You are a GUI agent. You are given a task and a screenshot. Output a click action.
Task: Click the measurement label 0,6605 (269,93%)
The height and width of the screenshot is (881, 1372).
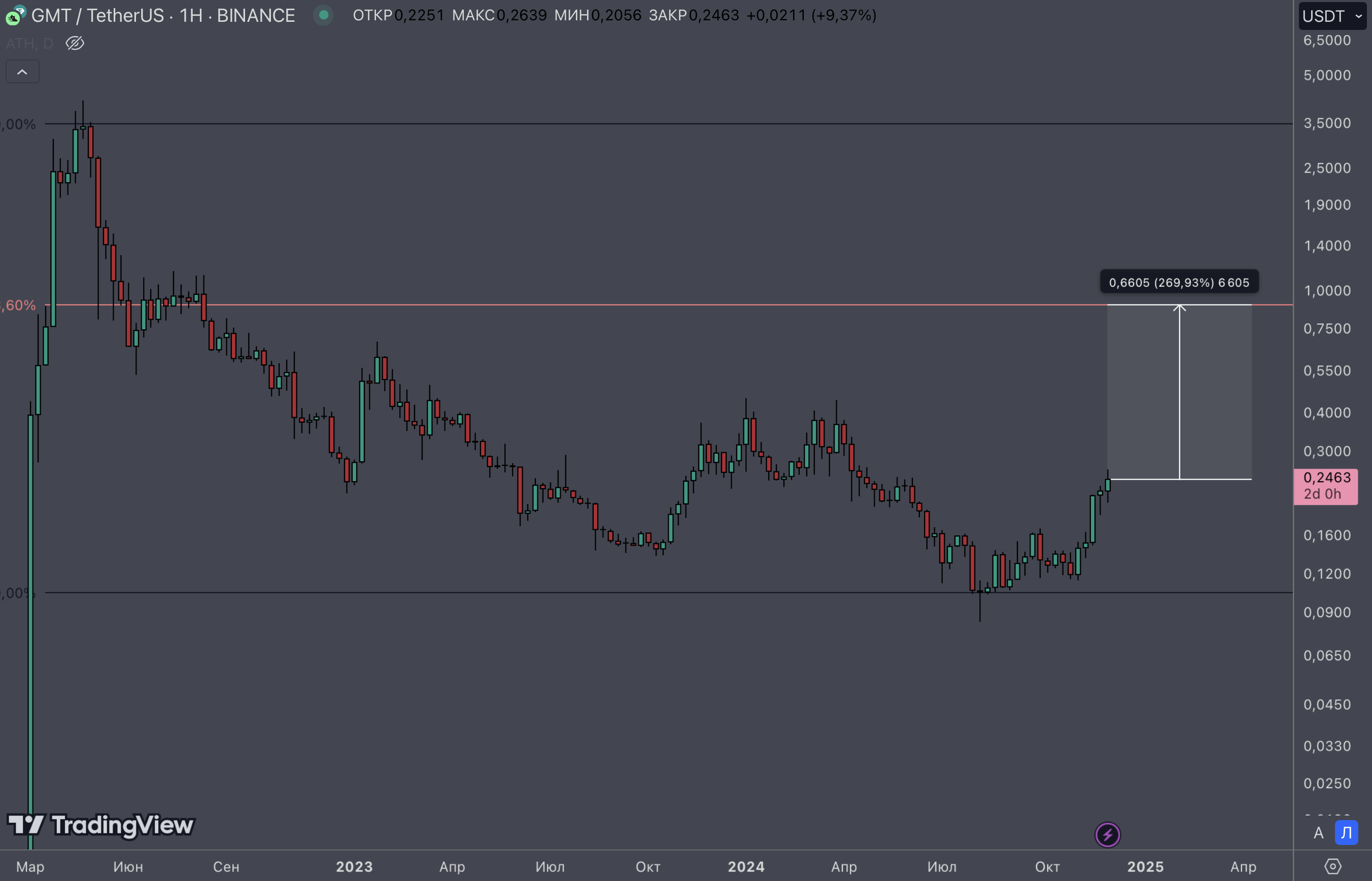pos(1179,283)
